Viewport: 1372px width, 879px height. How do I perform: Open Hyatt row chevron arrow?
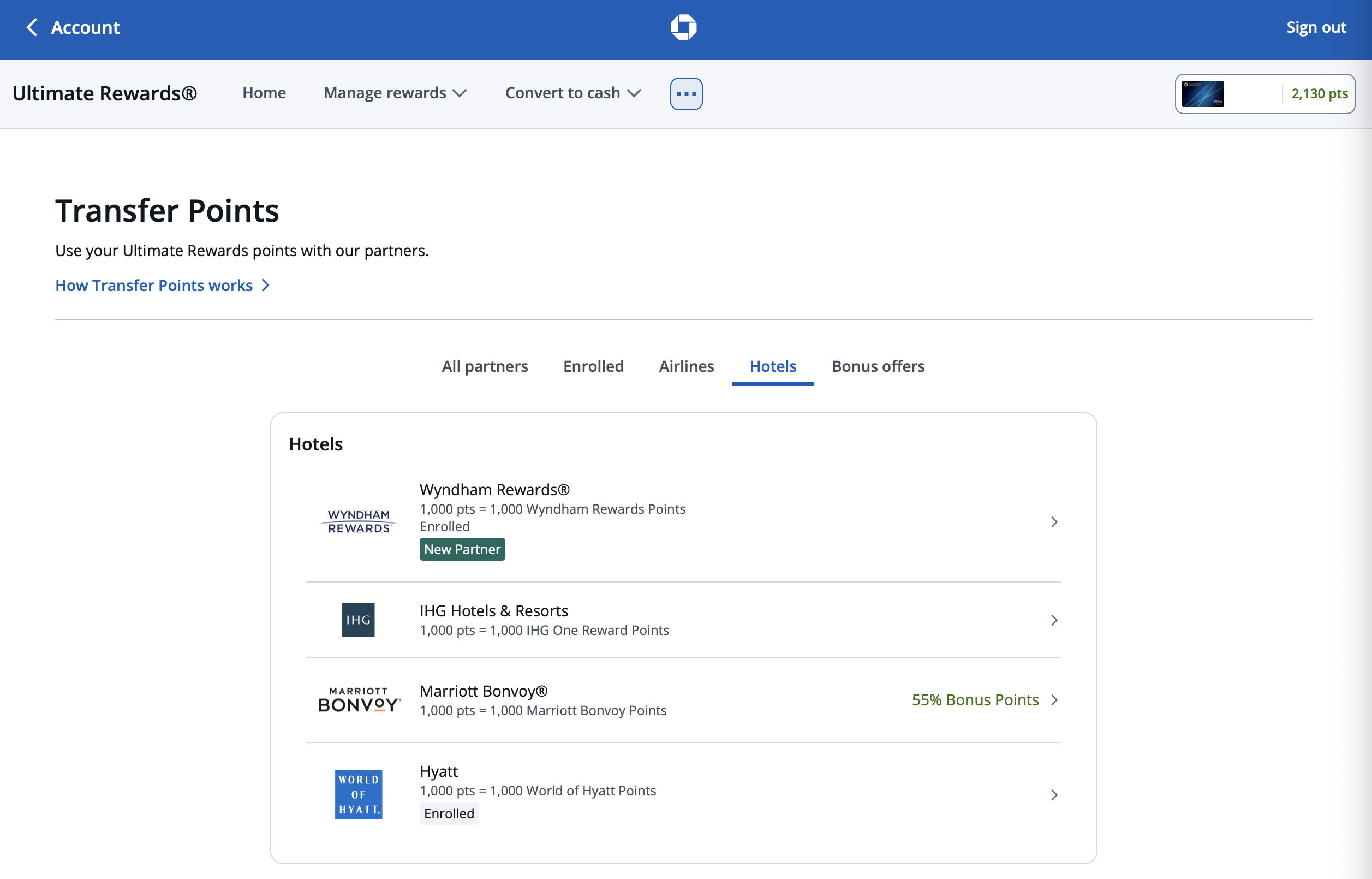1054,794
